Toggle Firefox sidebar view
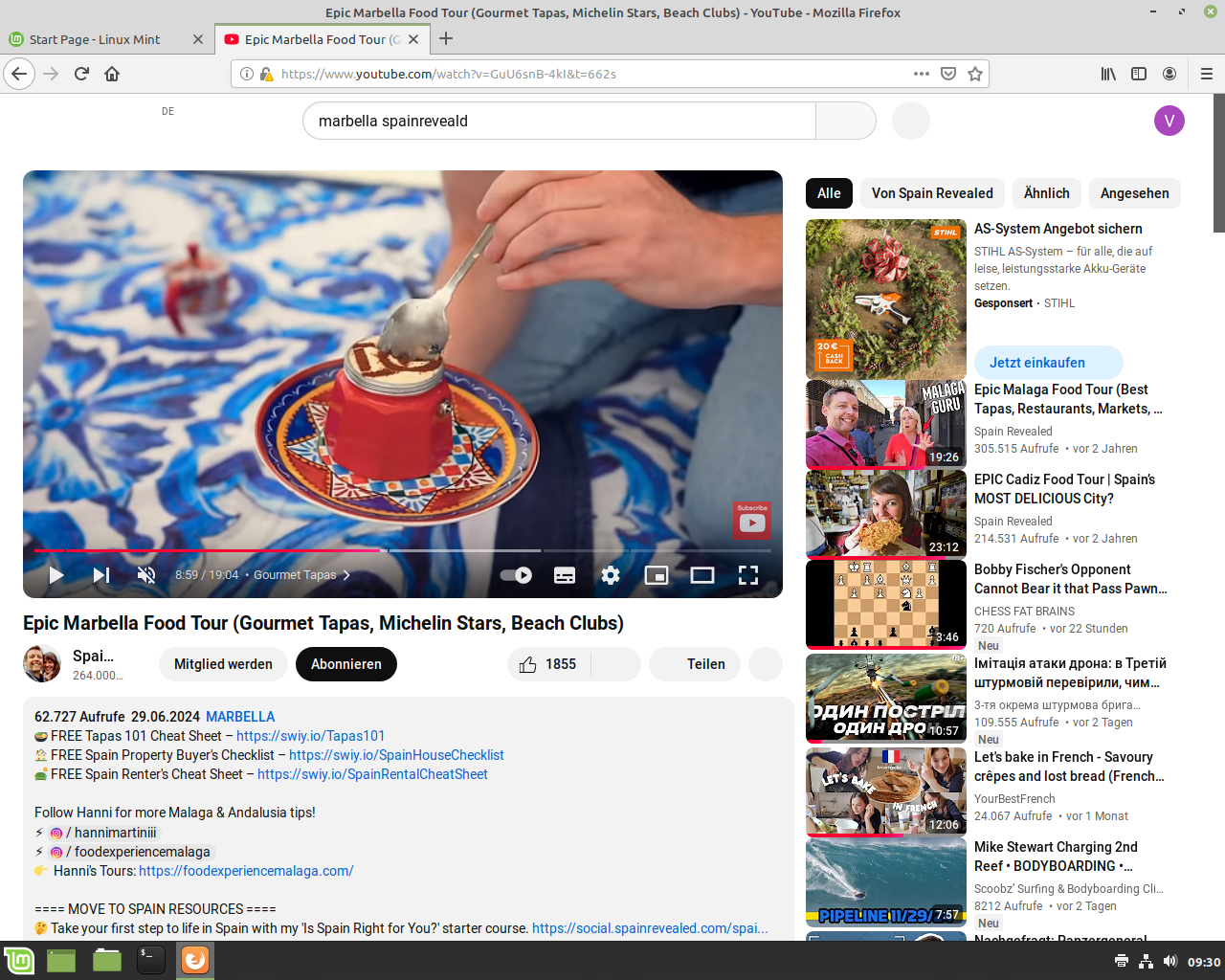This screenshot has width=1225, height=980. pyautogui.click(x=1139, y=74)
